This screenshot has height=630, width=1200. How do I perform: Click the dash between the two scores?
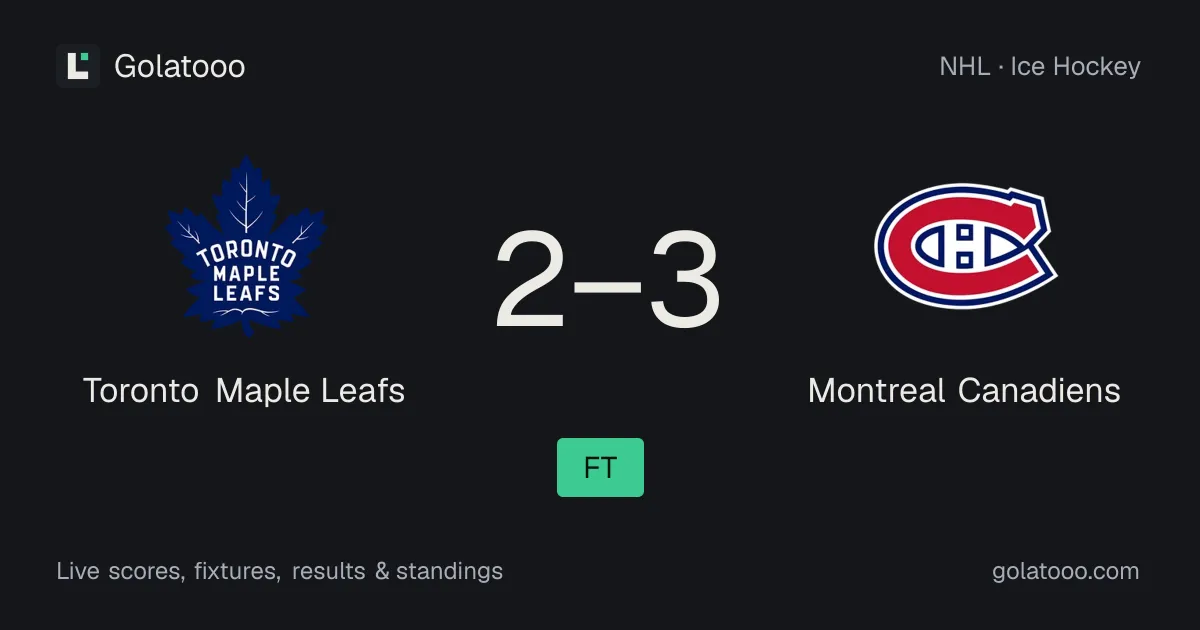click(x=608, y=285)
